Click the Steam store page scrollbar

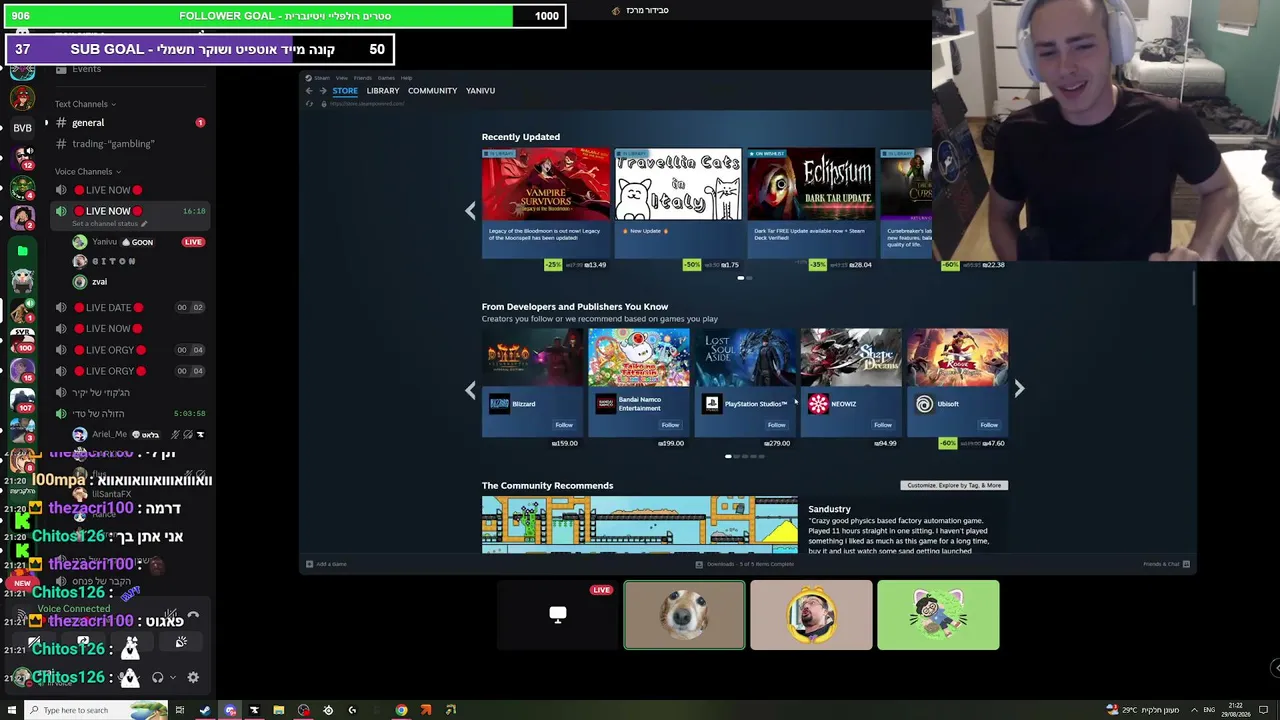pos(1195,288)
